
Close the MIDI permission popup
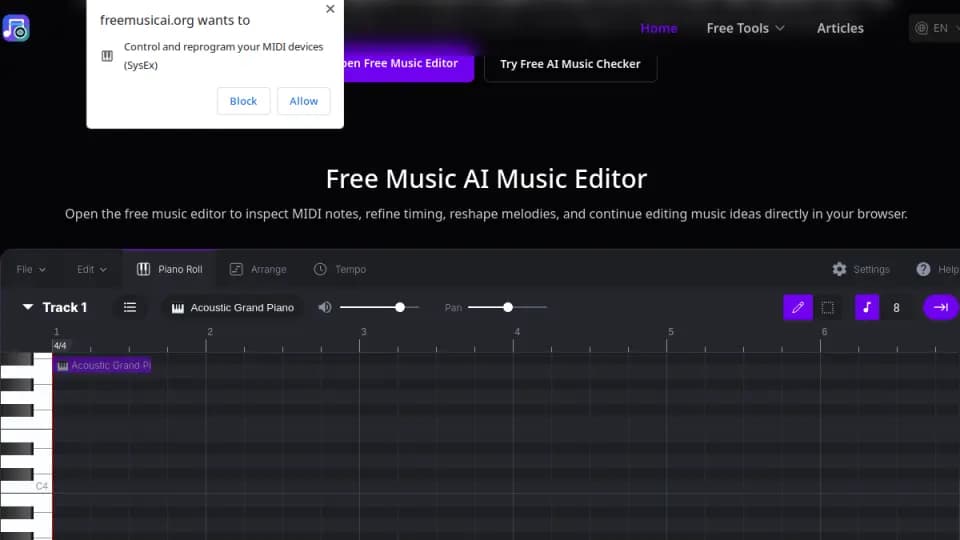click(x=330, y=9)
